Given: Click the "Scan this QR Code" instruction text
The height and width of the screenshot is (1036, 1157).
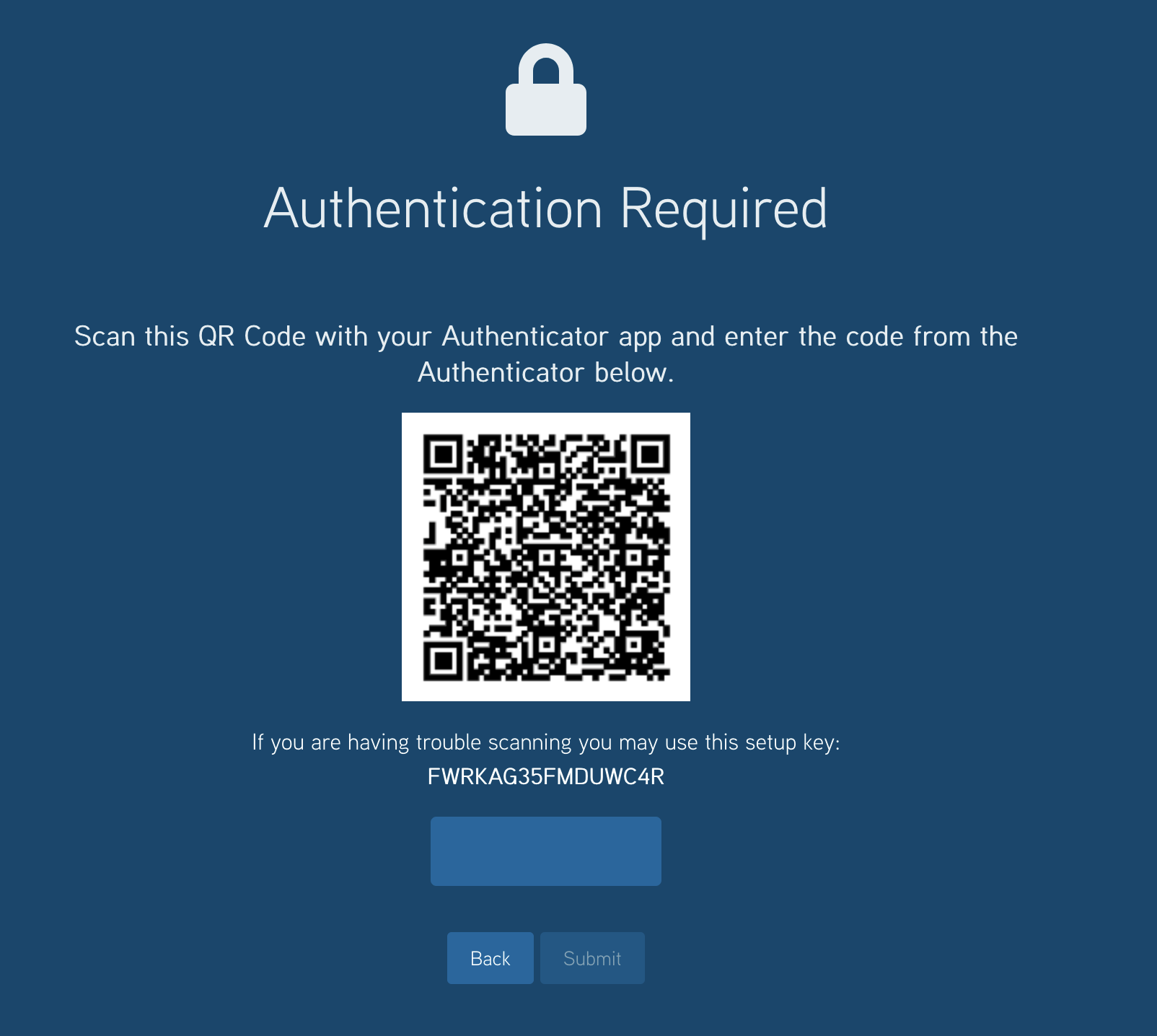Looking at the screenshot, I should click(x=190, y=337).
